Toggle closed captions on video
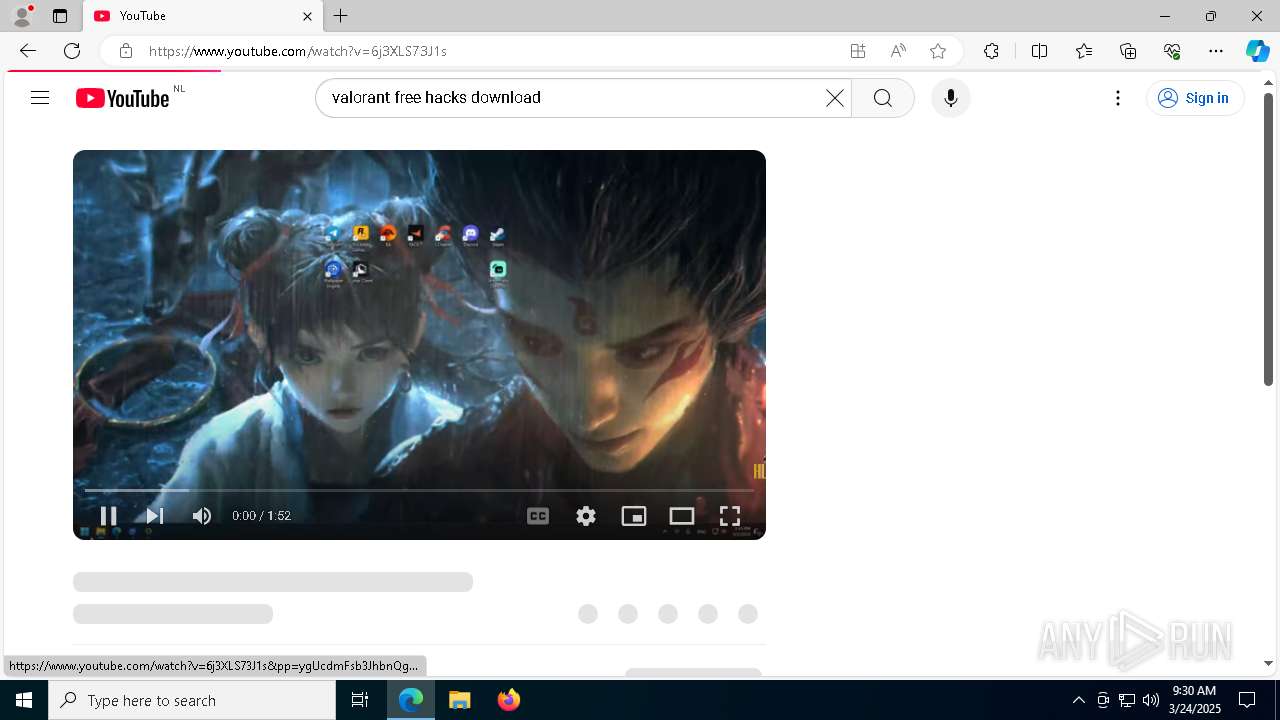This screenshot has height=720, width=1280. point(538,516)
